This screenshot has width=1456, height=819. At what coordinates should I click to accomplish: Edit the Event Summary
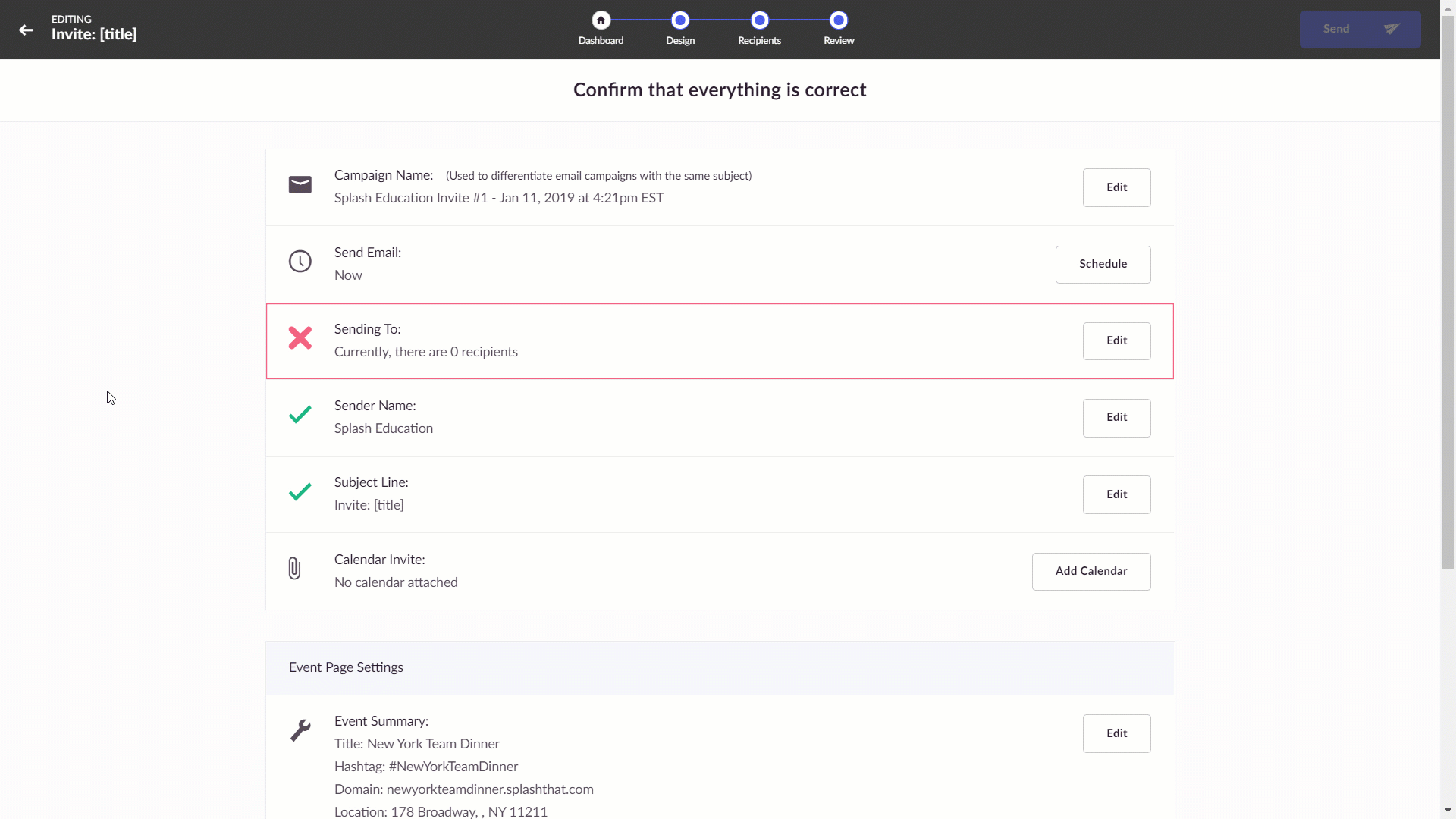pos(1116,733)
